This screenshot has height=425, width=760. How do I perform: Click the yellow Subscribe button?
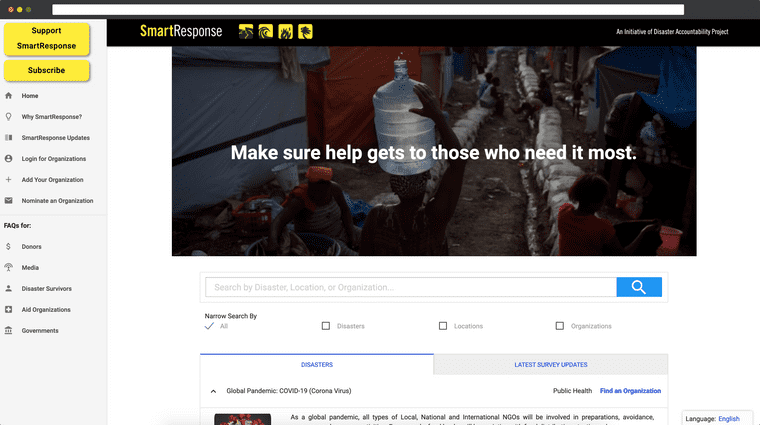(x=47, y=70)
